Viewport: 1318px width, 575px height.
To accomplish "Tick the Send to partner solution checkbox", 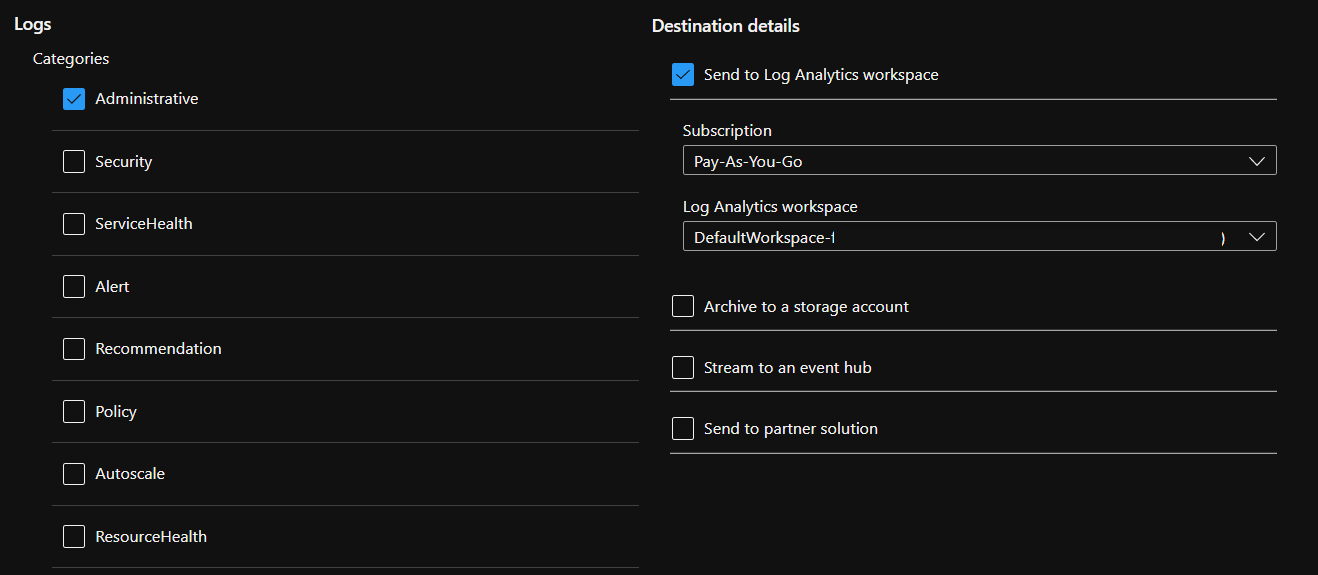I will point(683,429).
